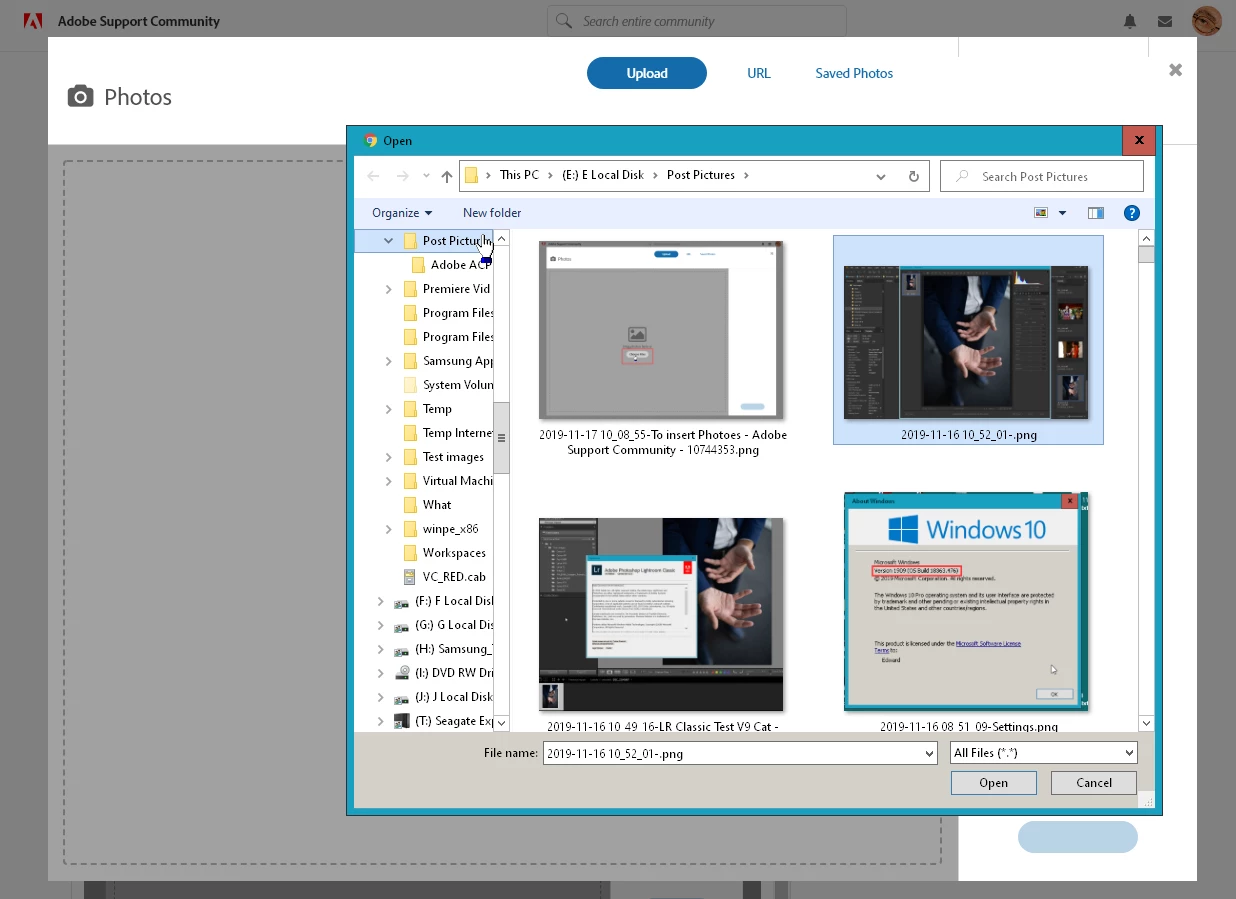Expand the (T:) Seagate Exp drive

[x=380, y=721]
